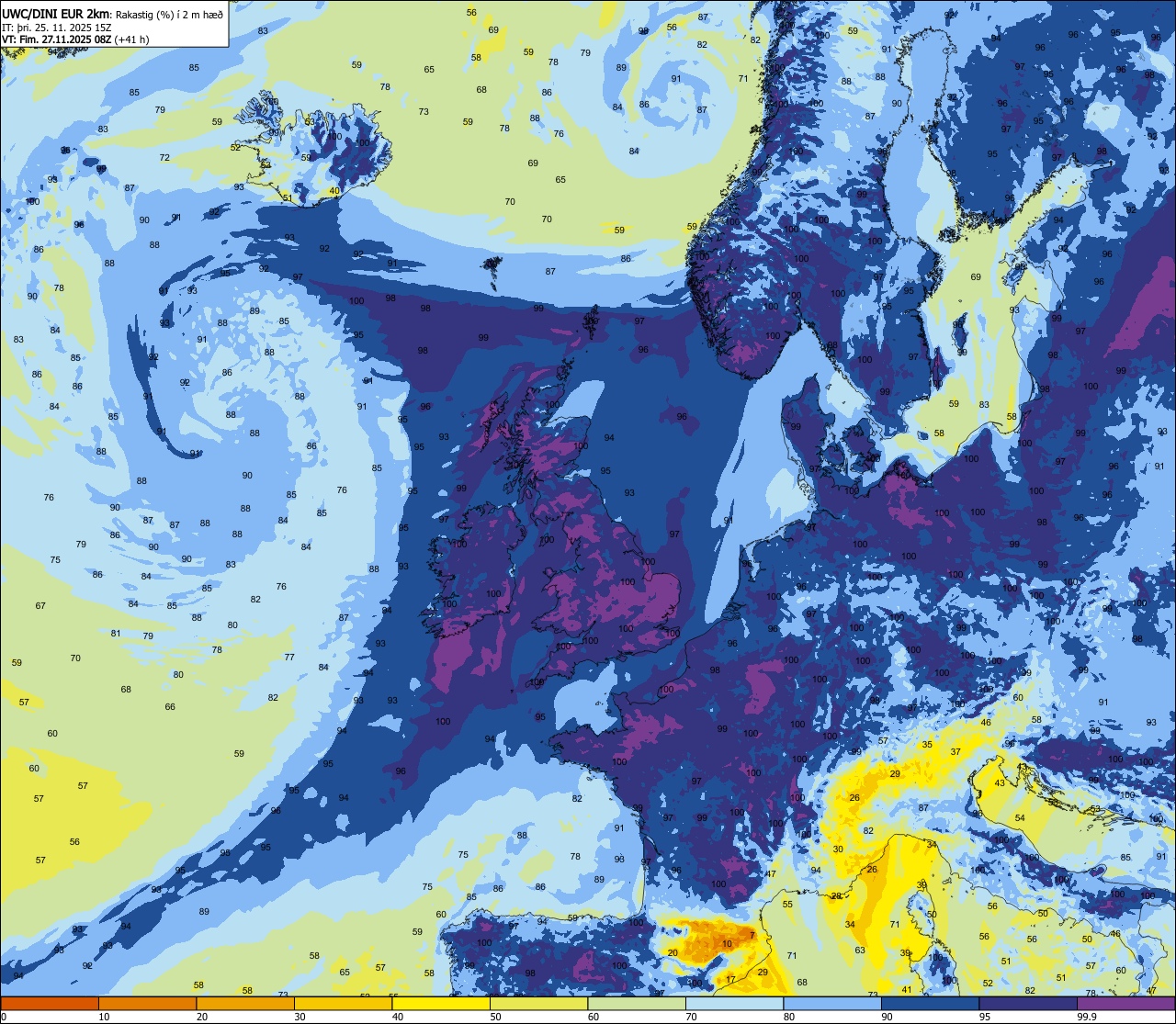The width and height of the screenshot is (1176, 1024).
Task: Click the '60' tick label under the legend
Action: (594, 1017)
